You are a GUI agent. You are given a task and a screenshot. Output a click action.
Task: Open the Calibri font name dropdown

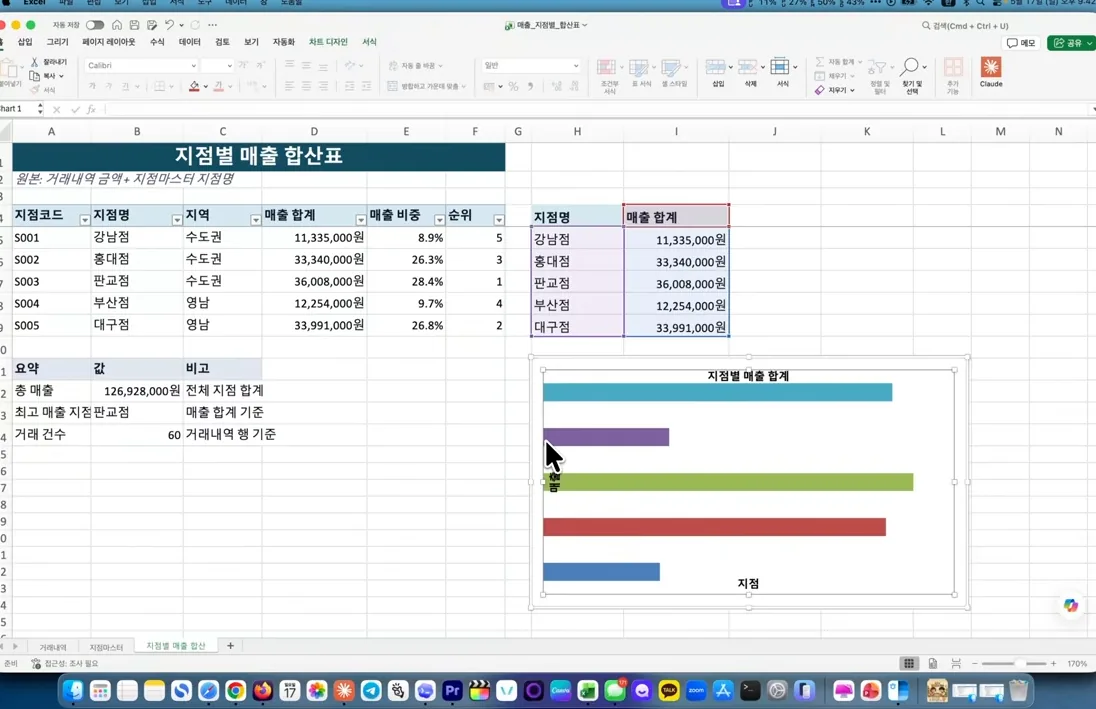[193, 66]
